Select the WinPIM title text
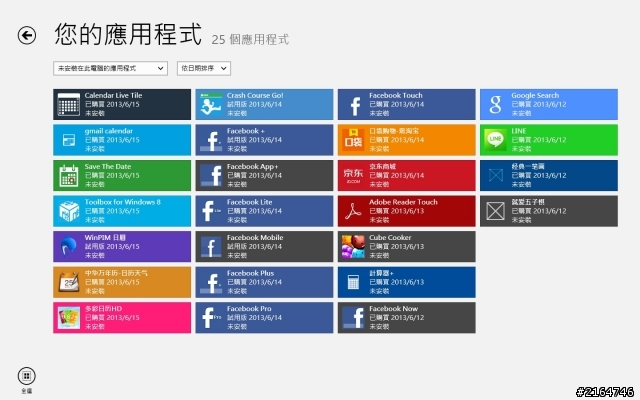The image size is (640, 400). coord(105,238)
